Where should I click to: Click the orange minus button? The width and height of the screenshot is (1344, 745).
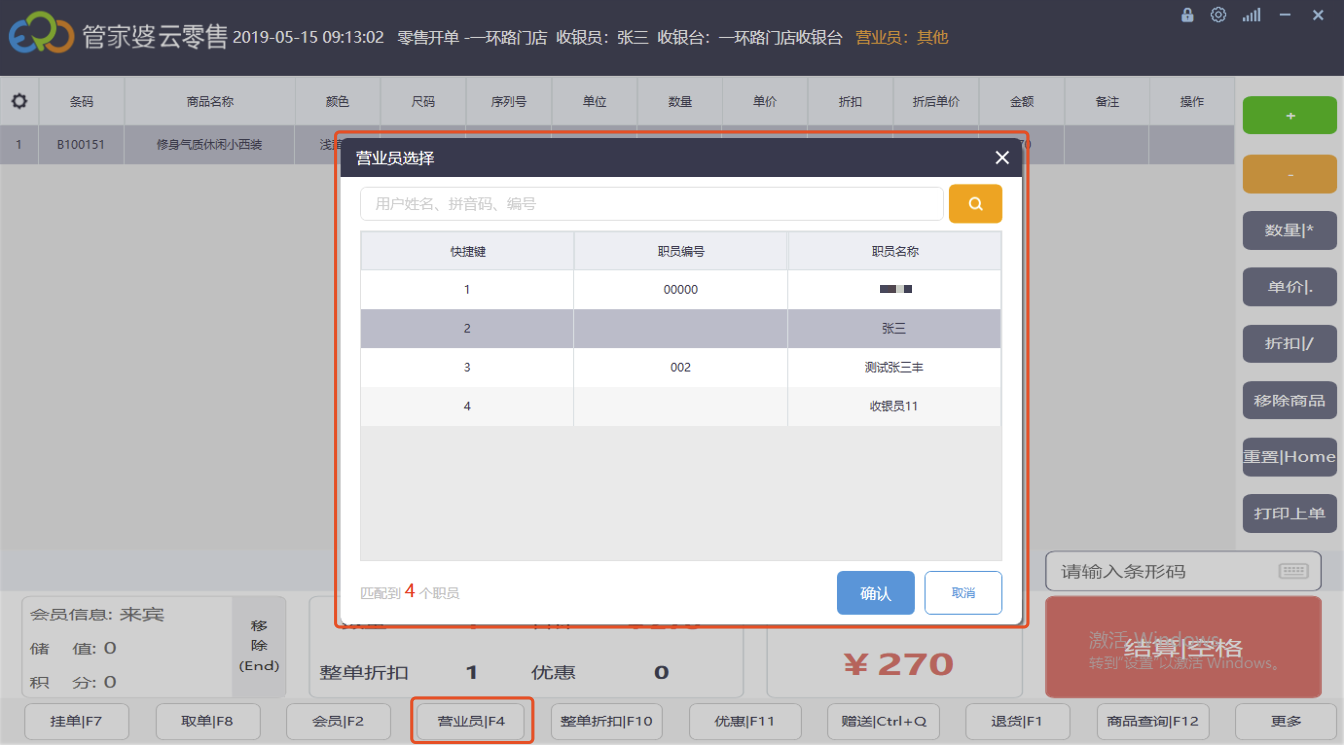[x=1289, y=174]
